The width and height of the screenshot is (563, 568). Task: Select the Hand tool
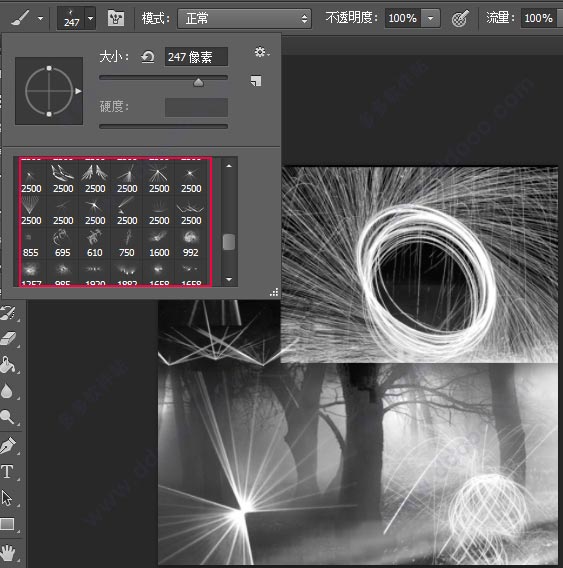tap(8, 553)
